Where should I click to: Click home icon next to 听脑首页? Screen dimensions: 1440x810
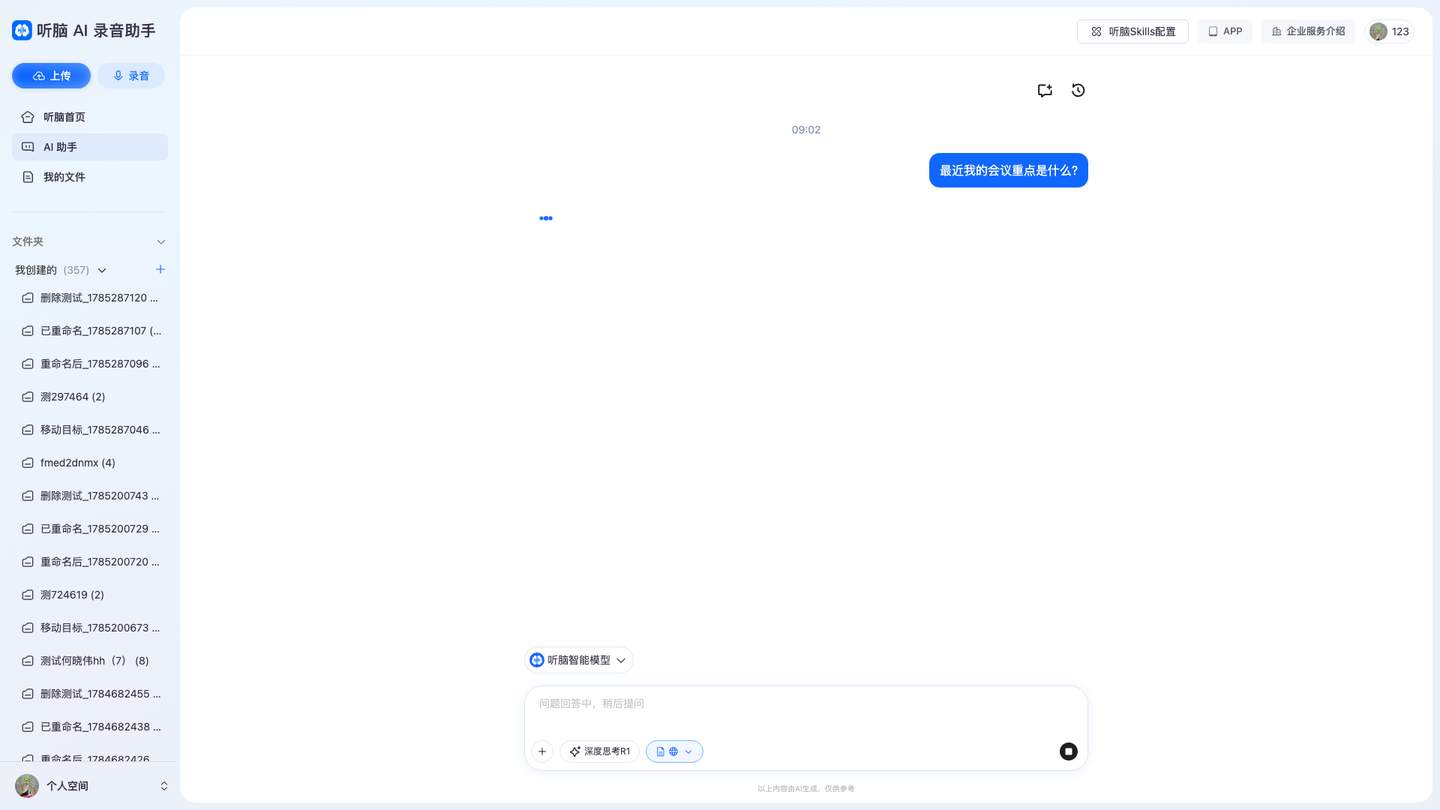pyautogui.click(x=28, y=117)
